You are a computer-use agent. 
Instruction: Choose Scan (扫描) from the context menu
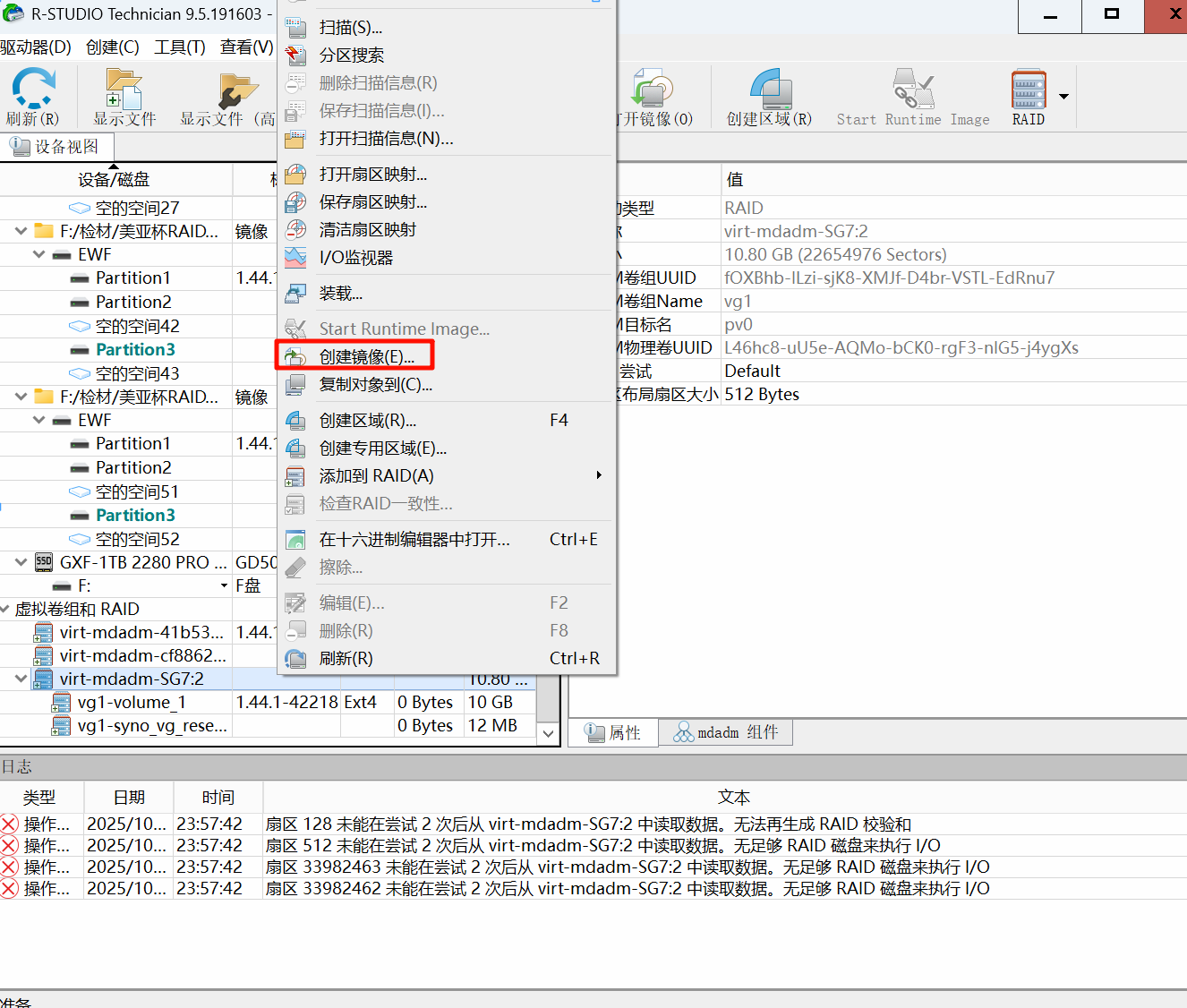(351, 28)
